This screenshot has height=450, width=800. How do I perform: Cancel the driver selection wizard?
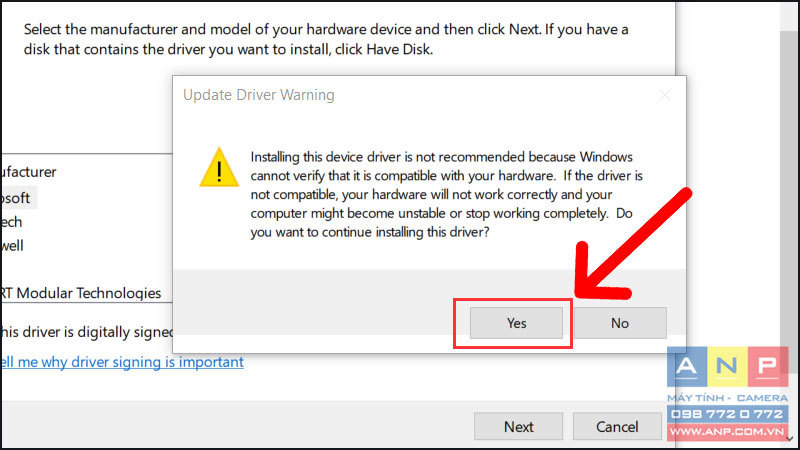click(617, 426)
